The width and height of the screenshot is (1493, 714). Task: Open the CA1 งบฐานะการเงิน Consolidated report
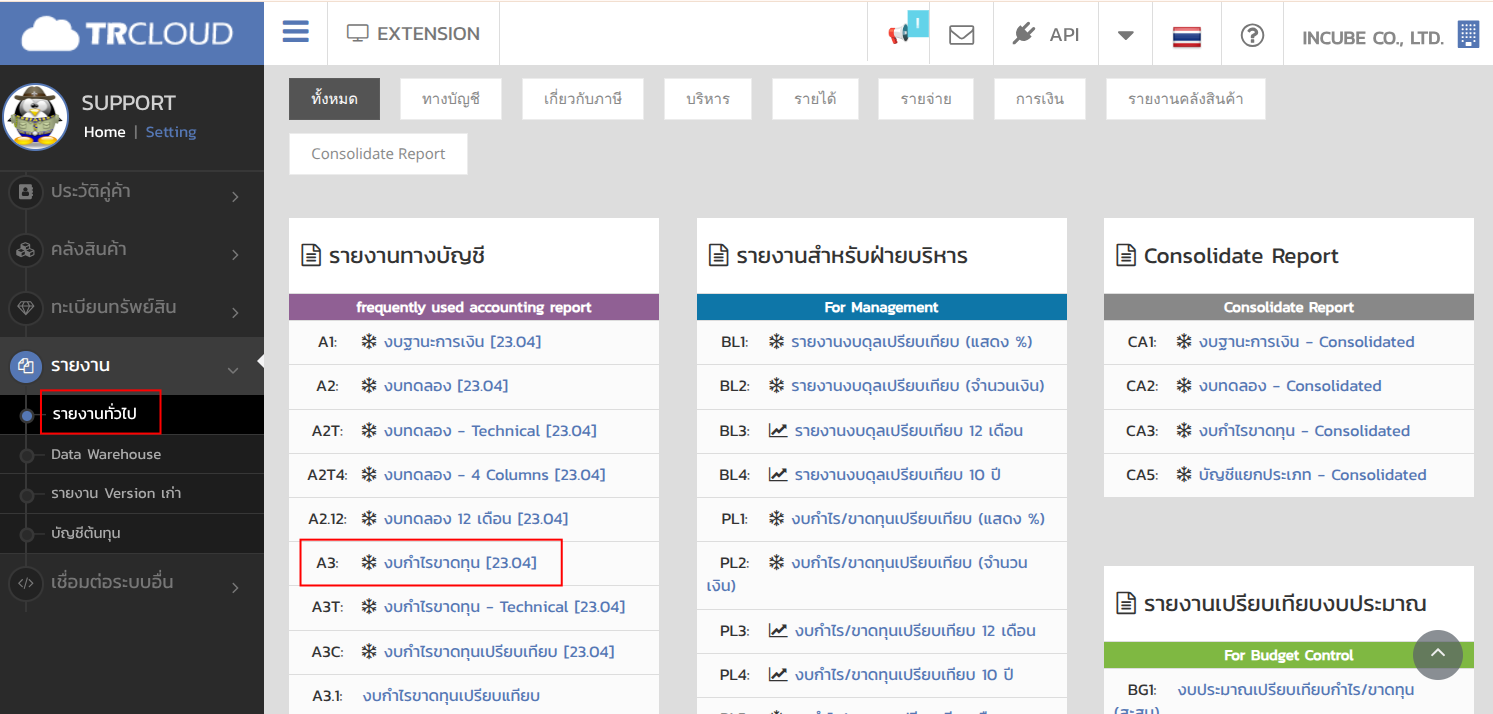point(1306,342)
